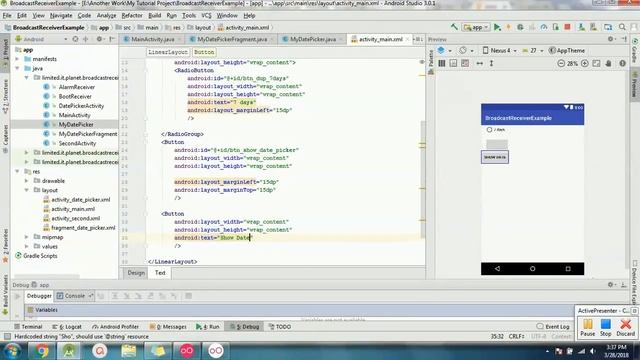Open the Build menu
640x360 pixels.
[x=154, y=16]
